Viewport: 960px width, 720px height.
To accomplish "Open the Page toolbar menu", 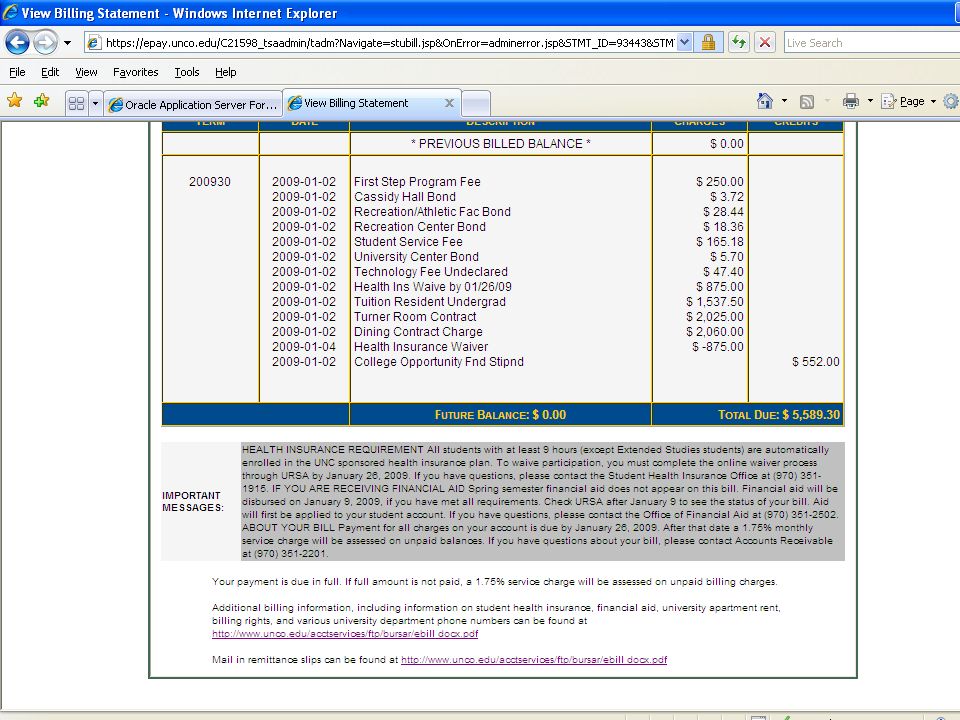I will pyautogui.click(x=909, y=102).
